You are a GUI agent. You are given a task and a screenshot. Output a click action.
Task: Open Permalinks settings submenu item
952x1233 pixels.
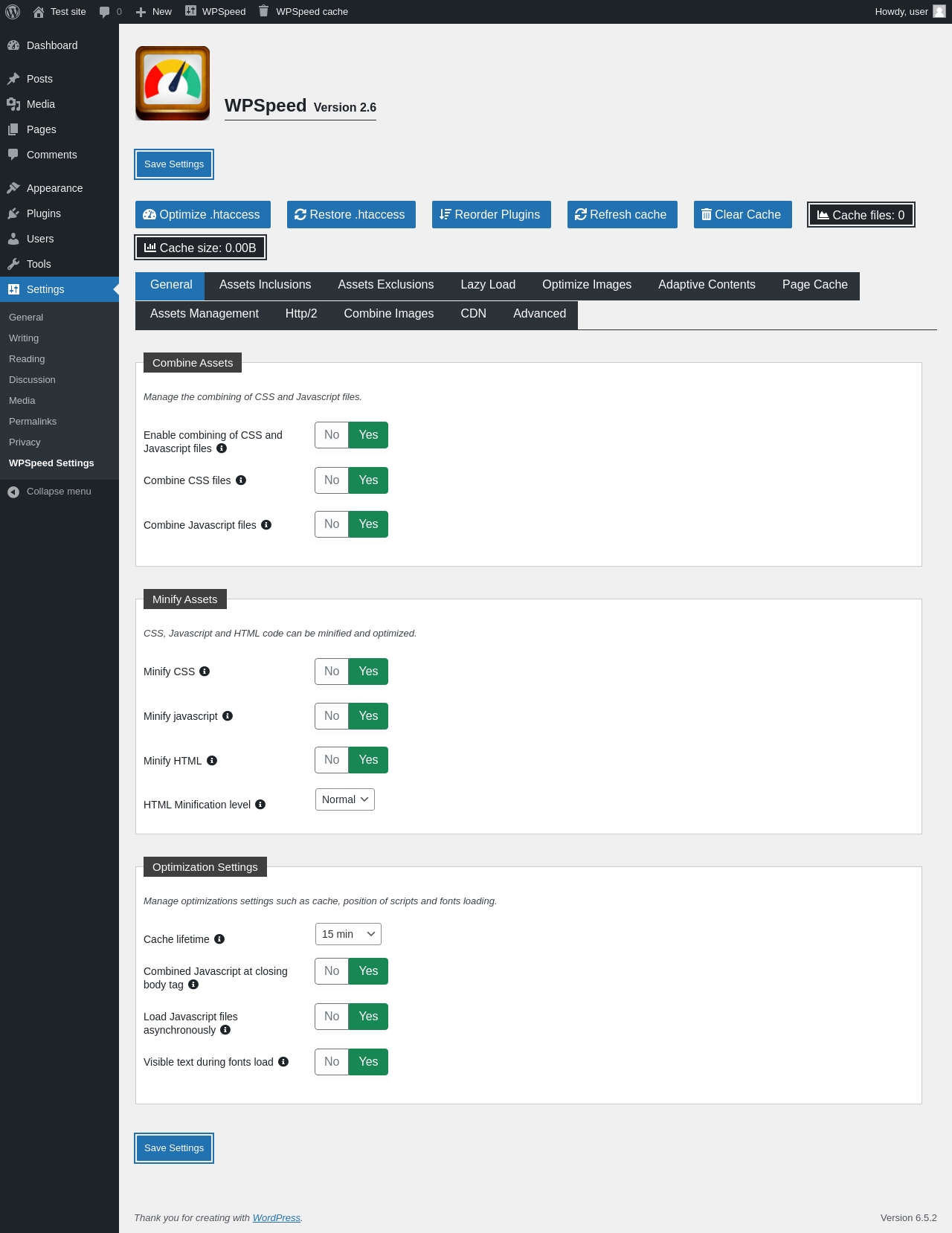click(33, 422)
